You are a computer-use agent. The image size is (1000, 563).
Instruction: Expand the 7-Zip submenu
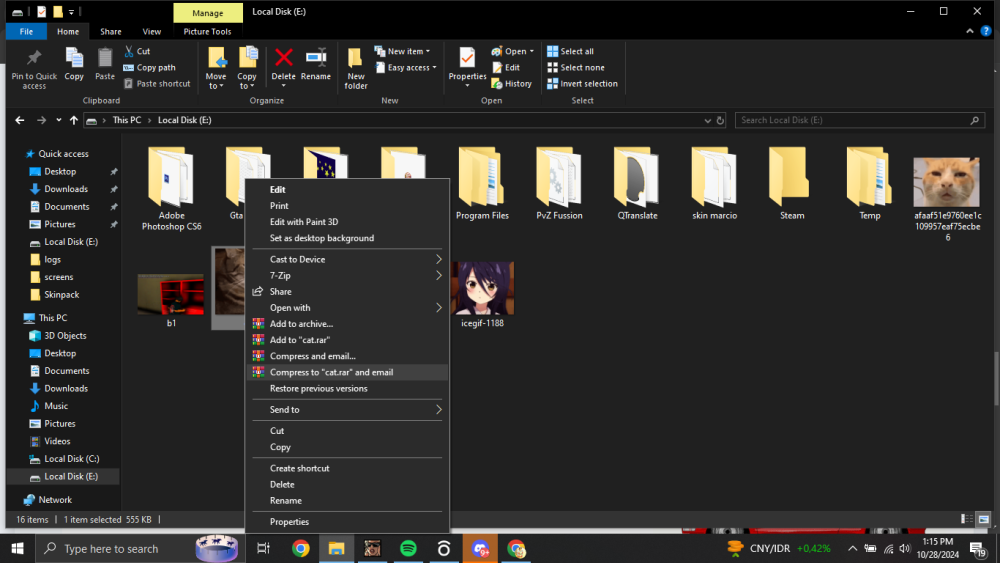(348, 275)
